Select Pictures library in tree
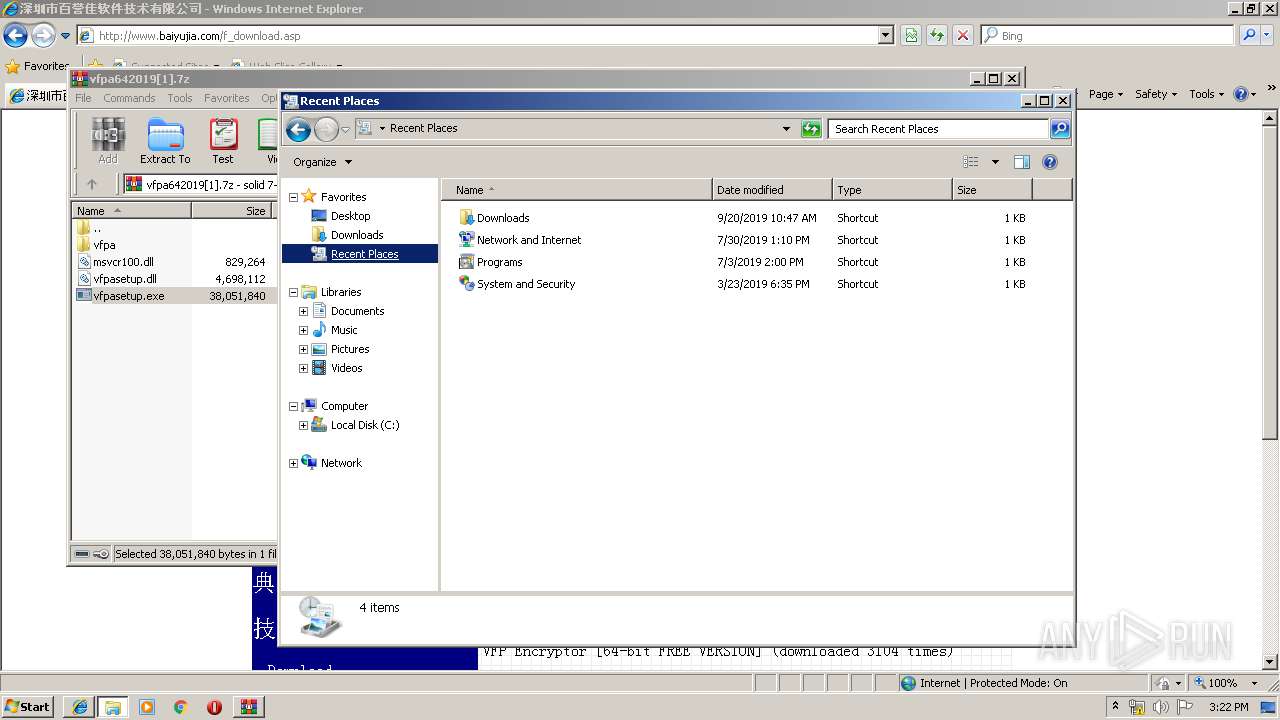Viewport: 1280px width, 720px height. (350, 349)
